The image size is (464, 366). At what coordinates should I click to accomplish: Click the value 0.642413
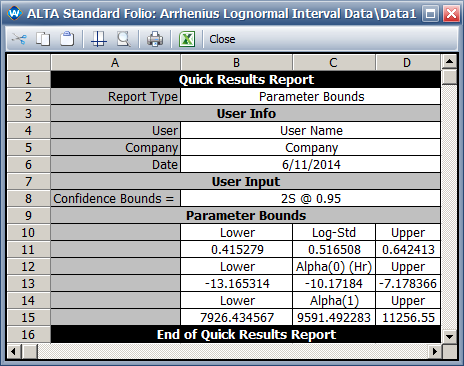point(408,250)
